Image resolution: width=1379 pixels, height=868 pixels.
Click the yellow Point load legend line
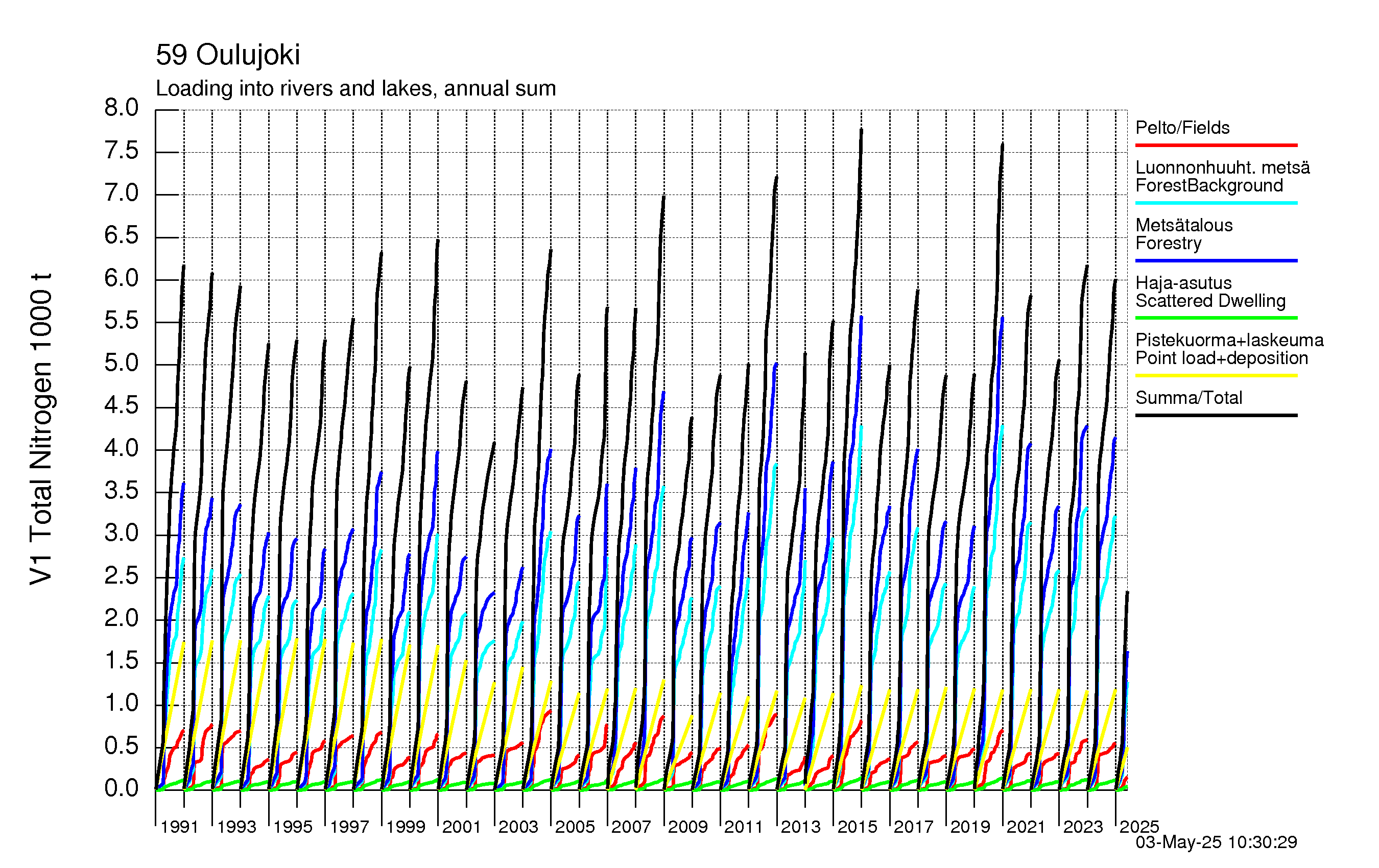(x=1216, y=376)
